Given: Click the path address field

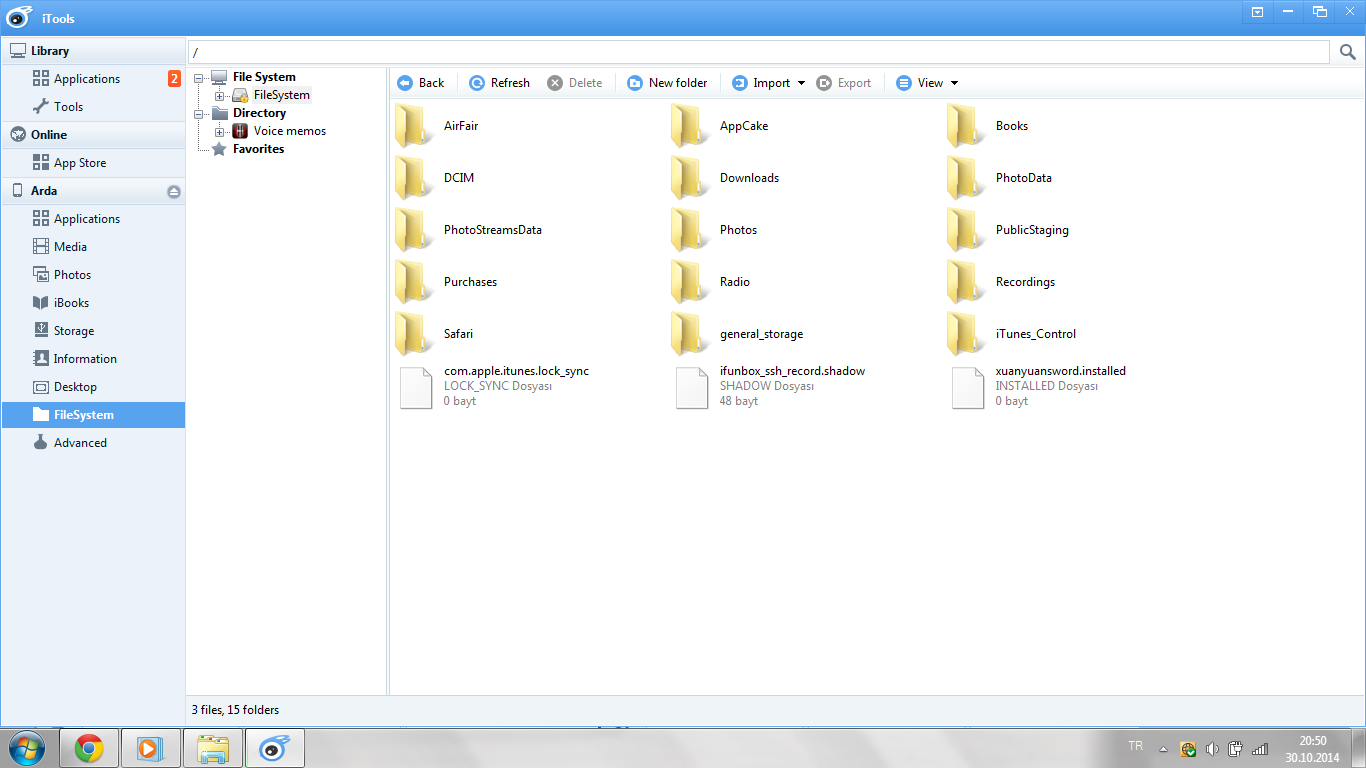Looking at the screenshot, I should point(759,52).
